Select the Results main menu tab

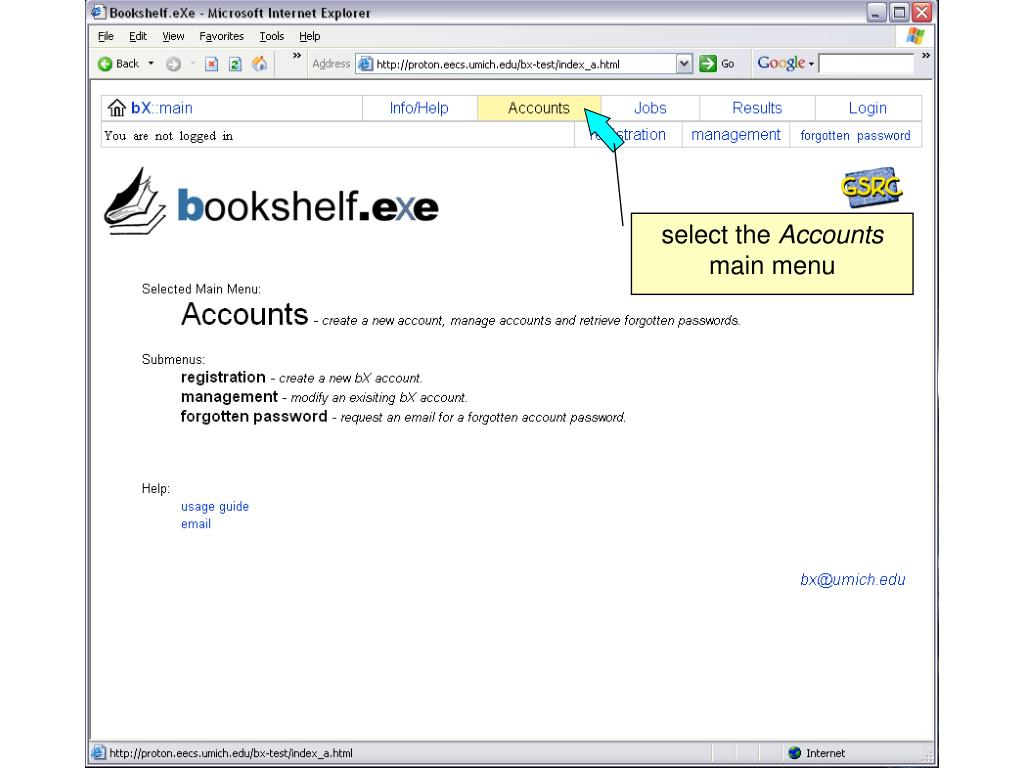coord(757,108)
